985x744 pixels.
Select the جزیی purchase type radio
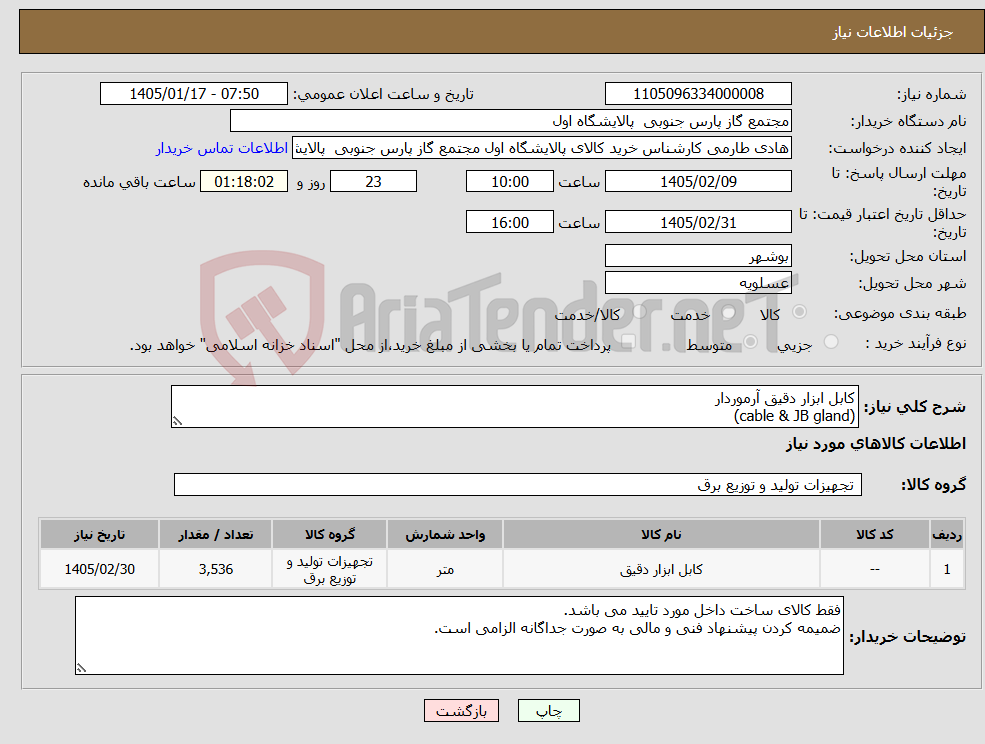point(830,342)
